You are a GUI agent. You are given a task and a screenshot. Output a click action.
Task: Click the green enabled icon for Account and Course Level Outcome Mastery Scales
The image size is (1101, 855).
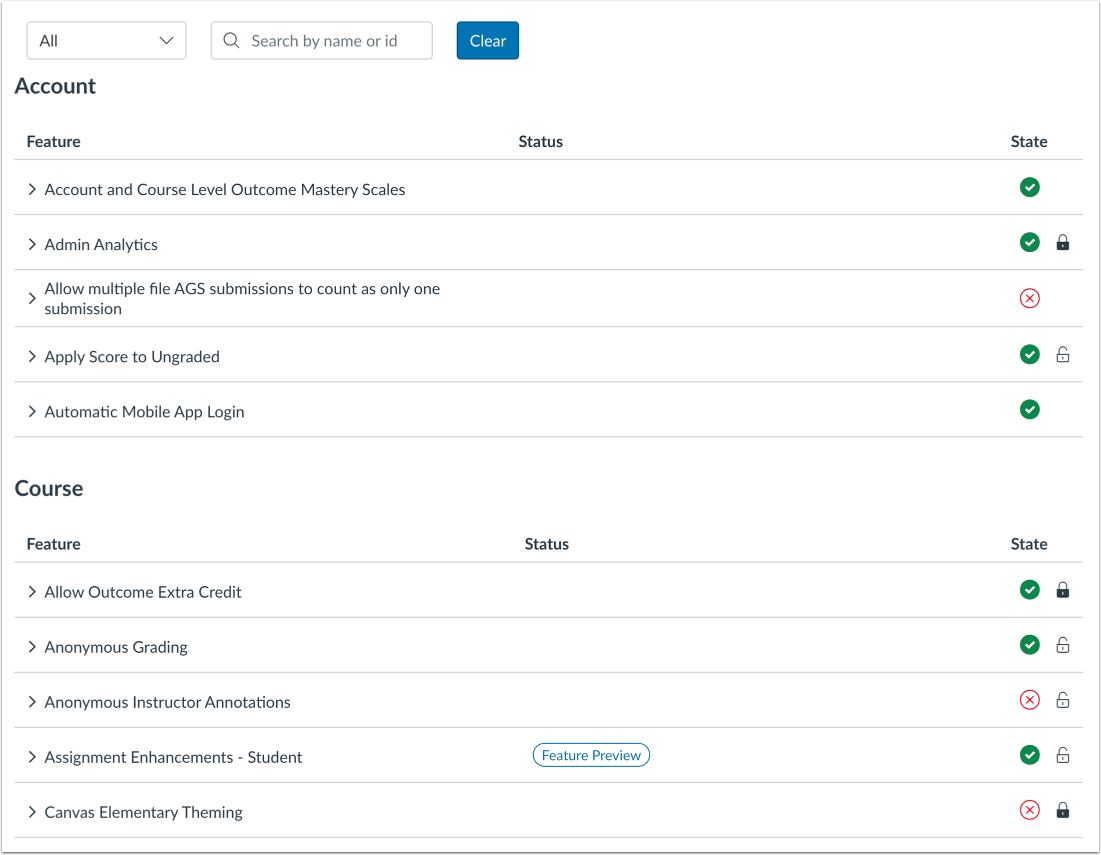click(x=1029, y=187)
